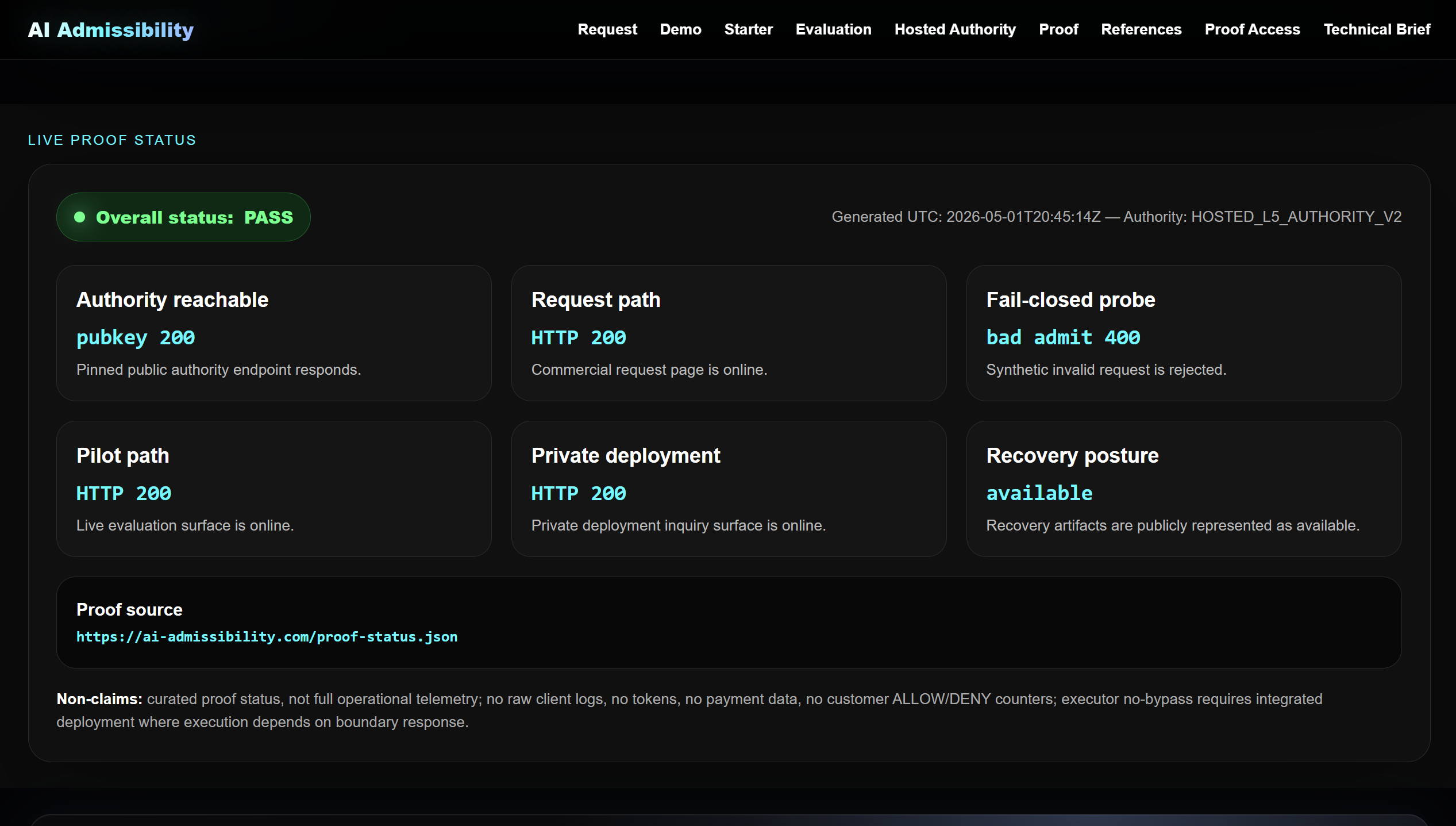
Task: Click HTTP 200 in the Request path card
Action: point(579,337)
